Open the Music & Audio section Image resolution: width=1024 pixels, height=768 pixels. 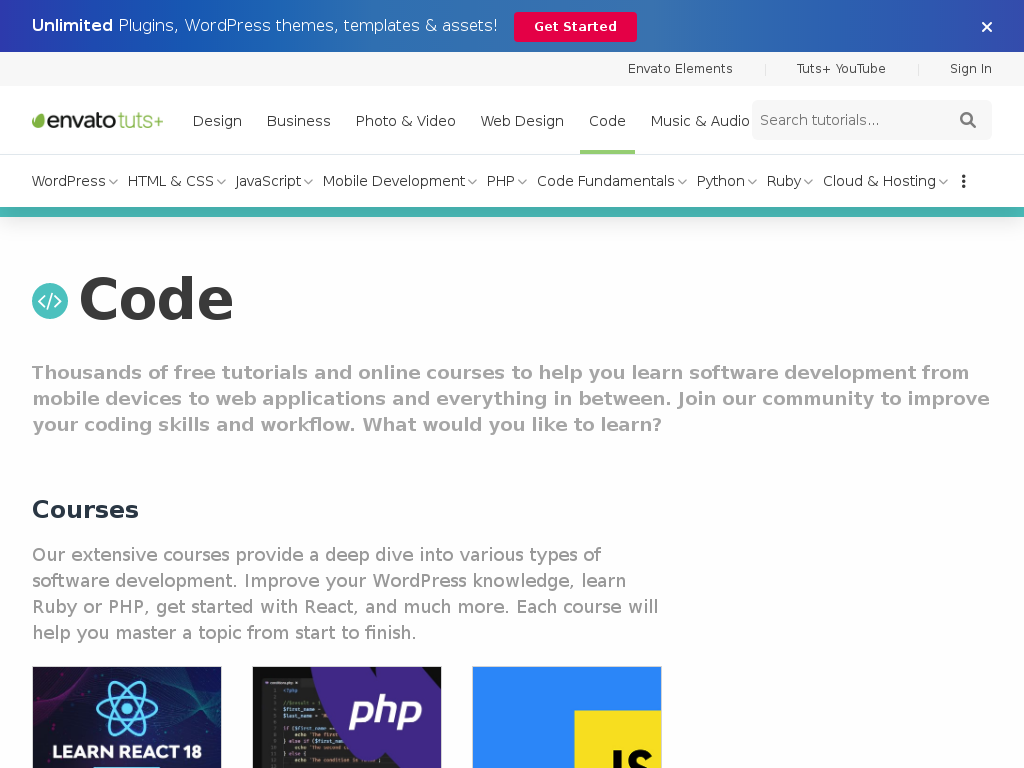pyautogui.click(x=699, y=121)
